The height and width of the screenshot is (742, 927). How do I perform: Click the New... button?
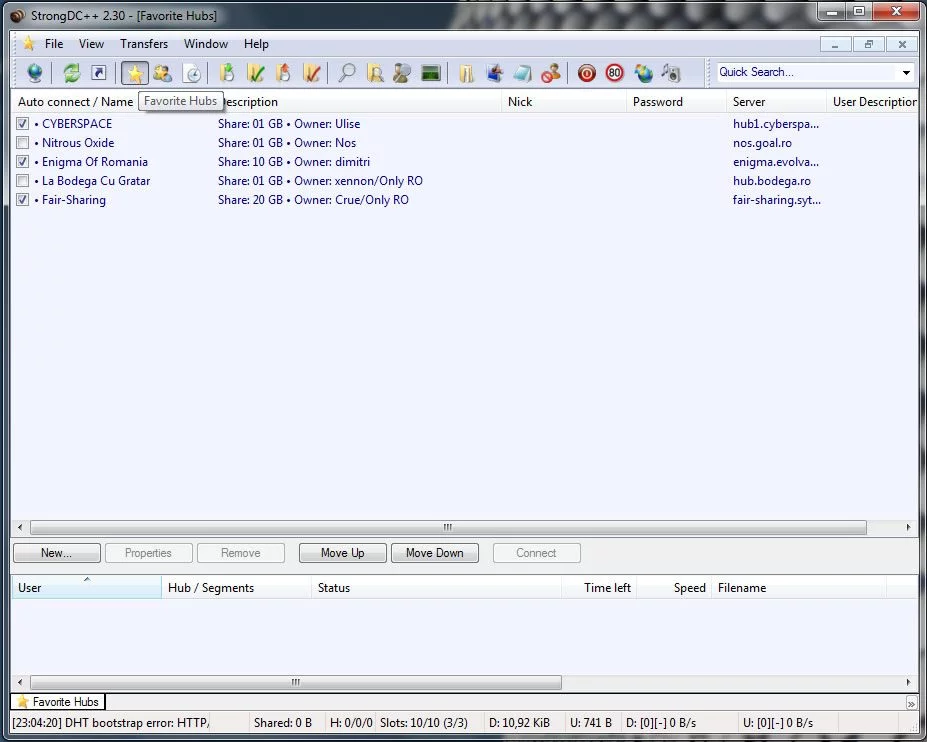[57, 553]
